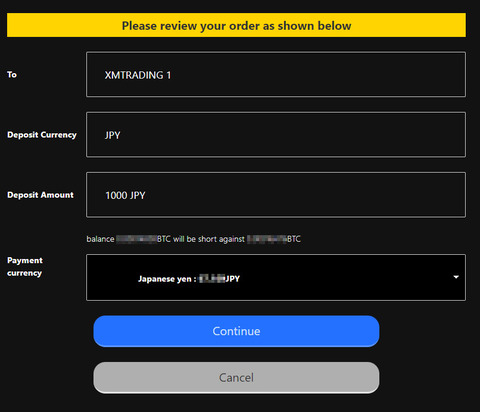
Task: Click the To label
Action: tap(12, 74)
